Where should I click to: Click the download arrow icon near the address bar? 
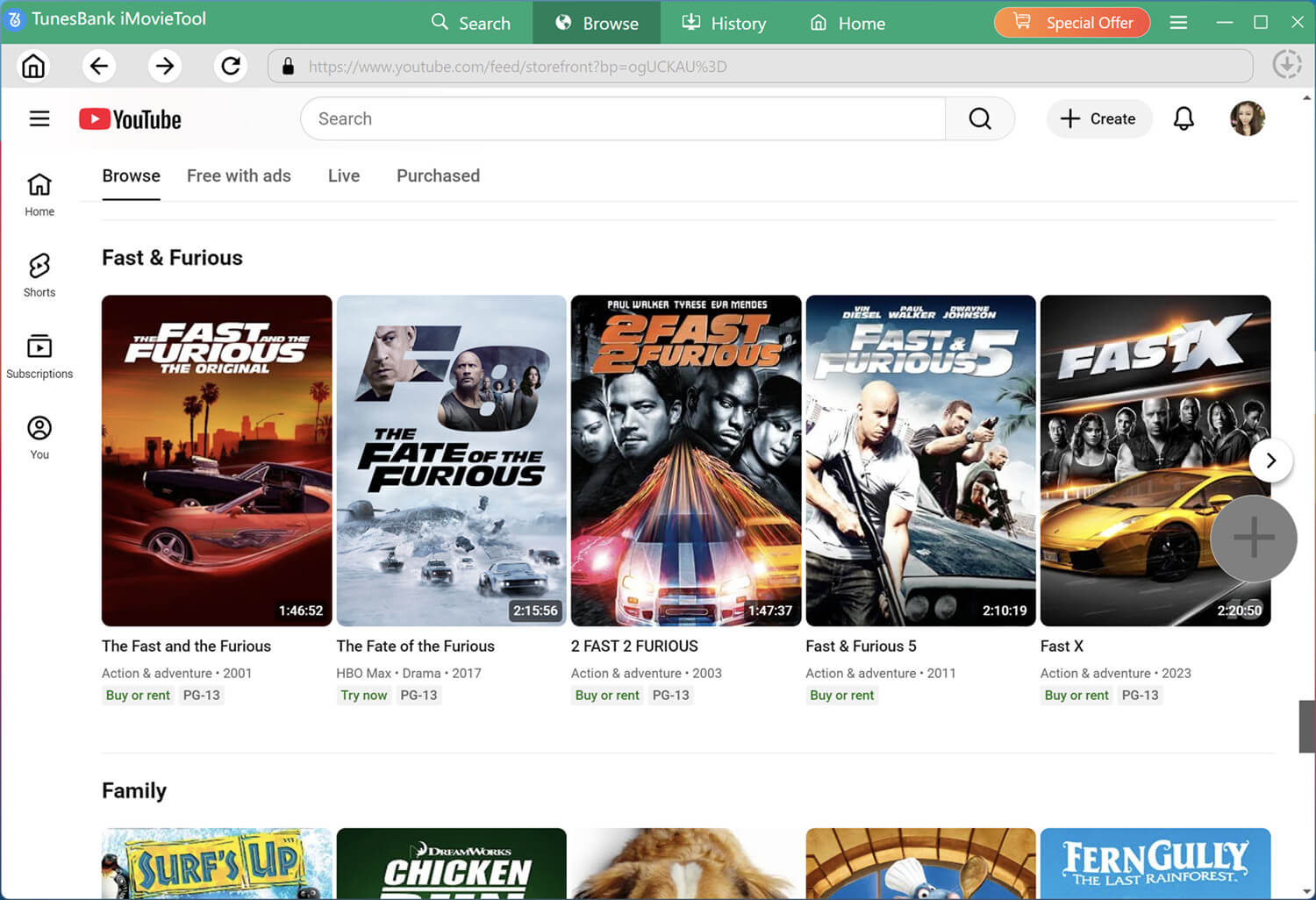tap(1286, 64)
